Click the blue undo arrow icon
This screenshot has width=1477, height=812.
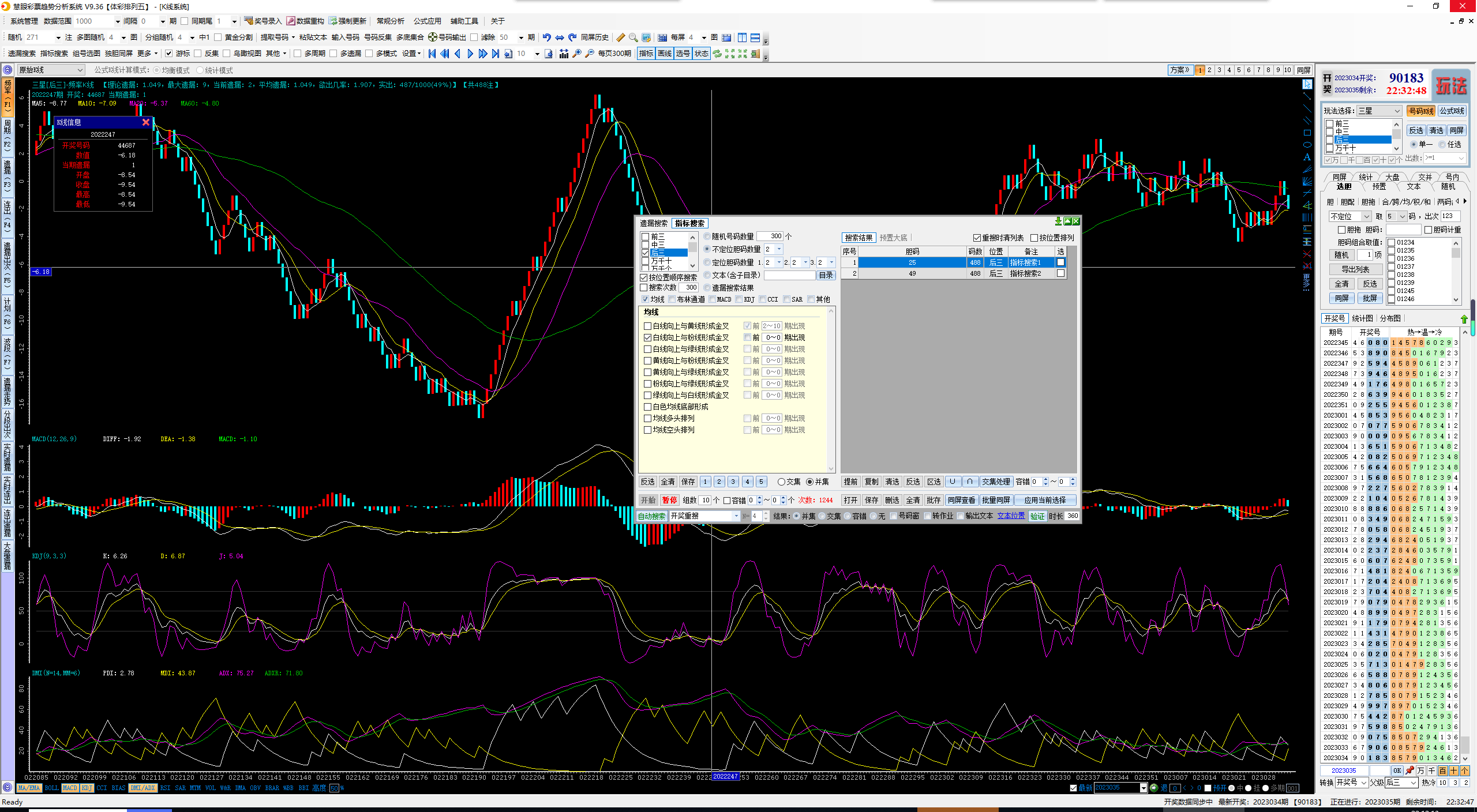point(547,37)
